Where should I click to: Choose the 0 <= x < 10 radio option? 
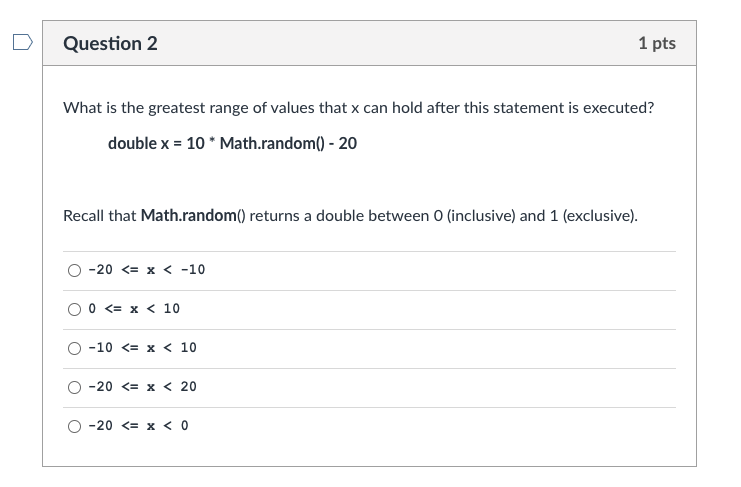74,309
